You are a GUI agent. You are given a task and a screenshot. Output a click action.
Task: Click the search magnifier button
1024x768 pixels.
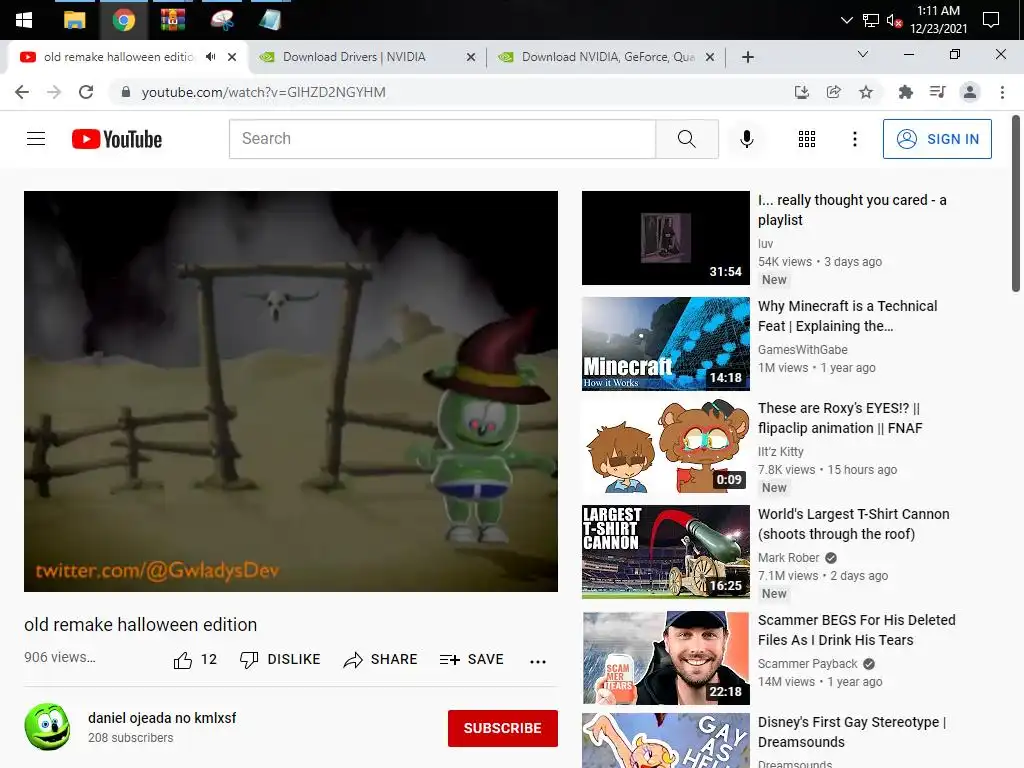686,138
